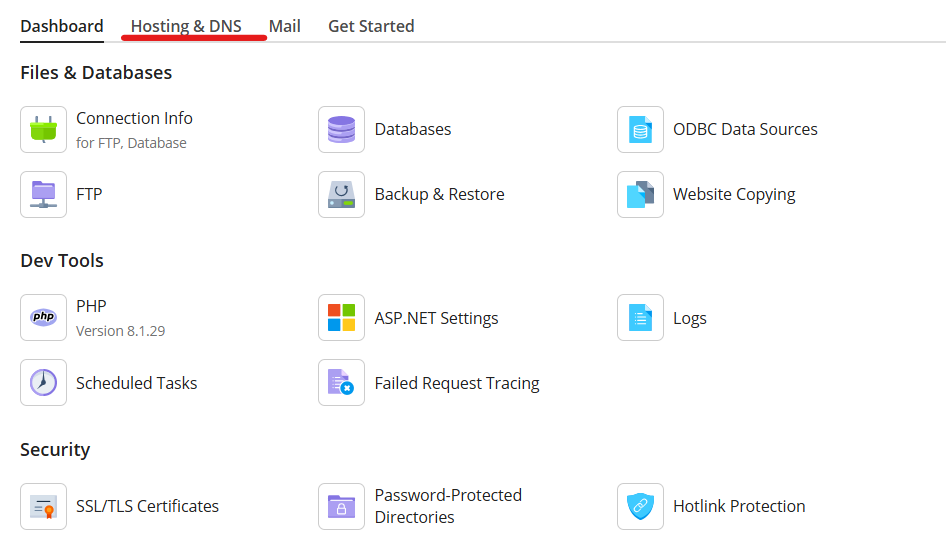Viewport: 947px width, 557px height.
Task: Open the Hosting & DNS tab
Action: (186, 27)
